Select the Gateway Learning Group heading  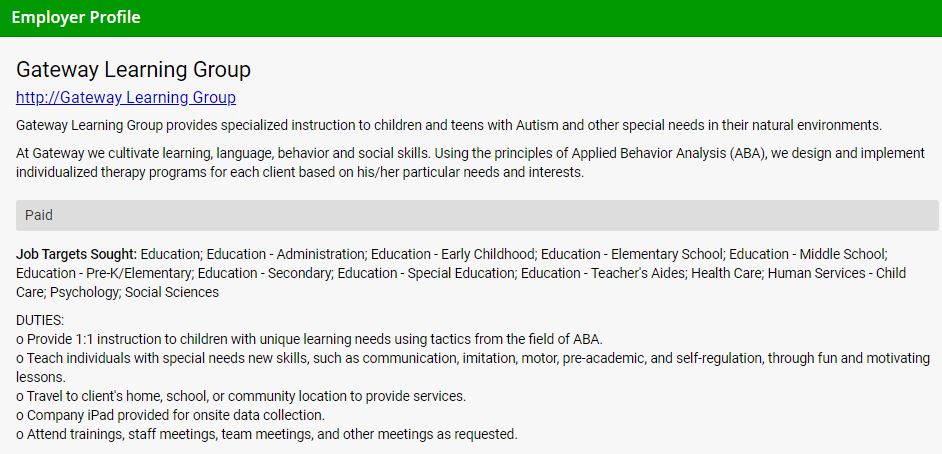(x=133, y=70)
